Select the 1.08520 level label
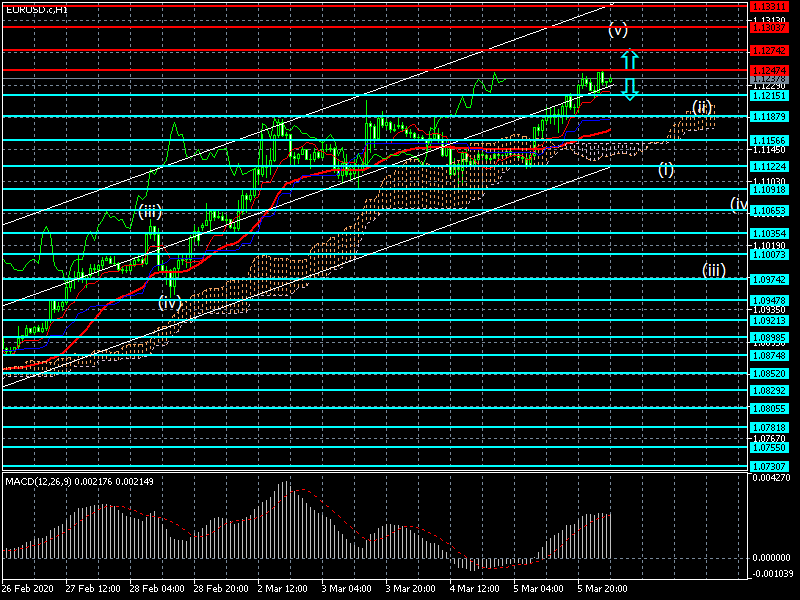The width and height of the screenshot is (800, 600). [768, 373]
